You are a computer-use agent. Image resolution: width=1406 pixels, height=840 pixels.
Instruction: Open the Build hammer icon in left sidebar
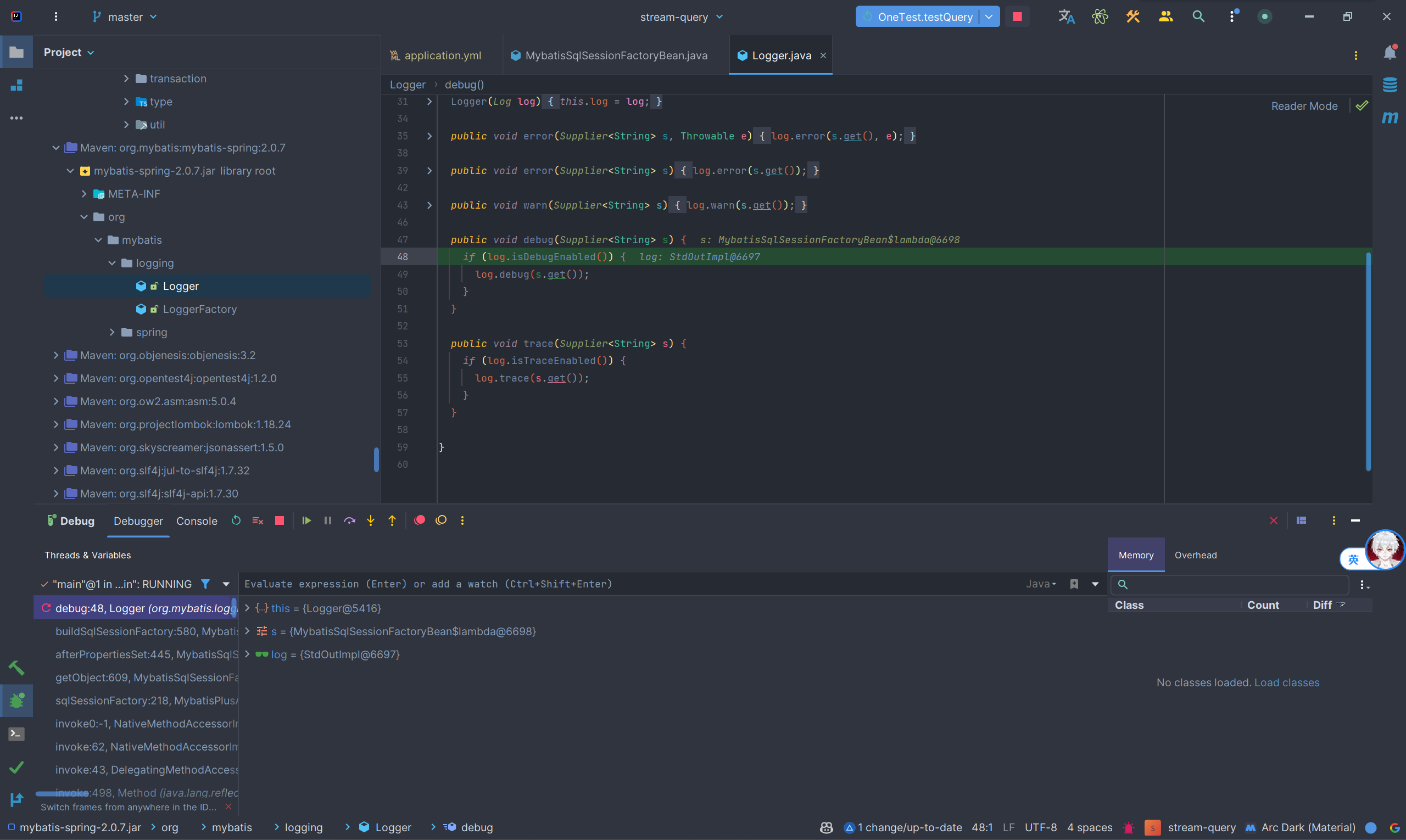pos(16,668)
